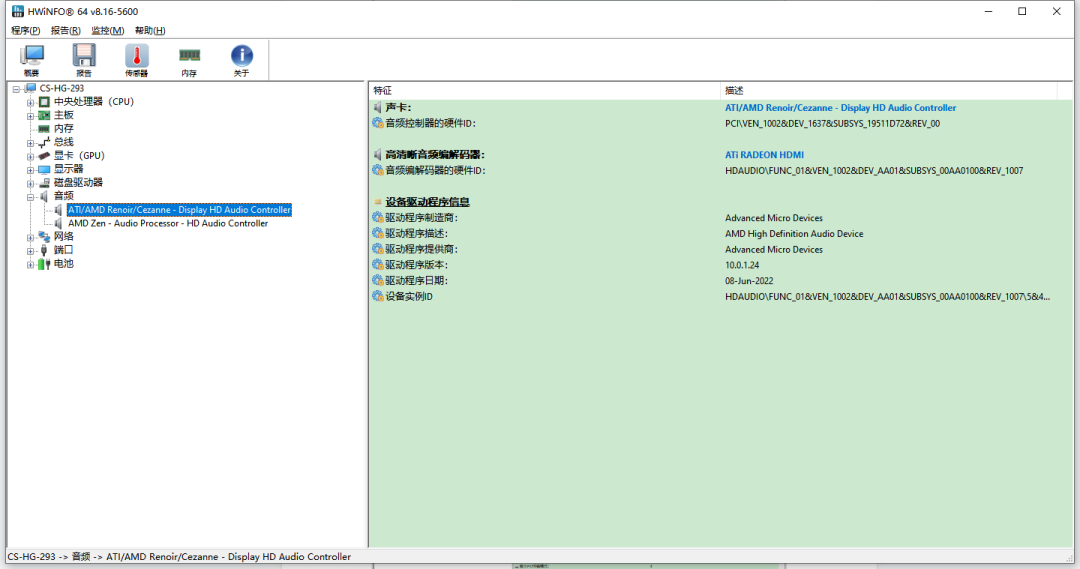
Task: Open the 内存 memory toolbar icon
Action: click(x=189, y=60)
